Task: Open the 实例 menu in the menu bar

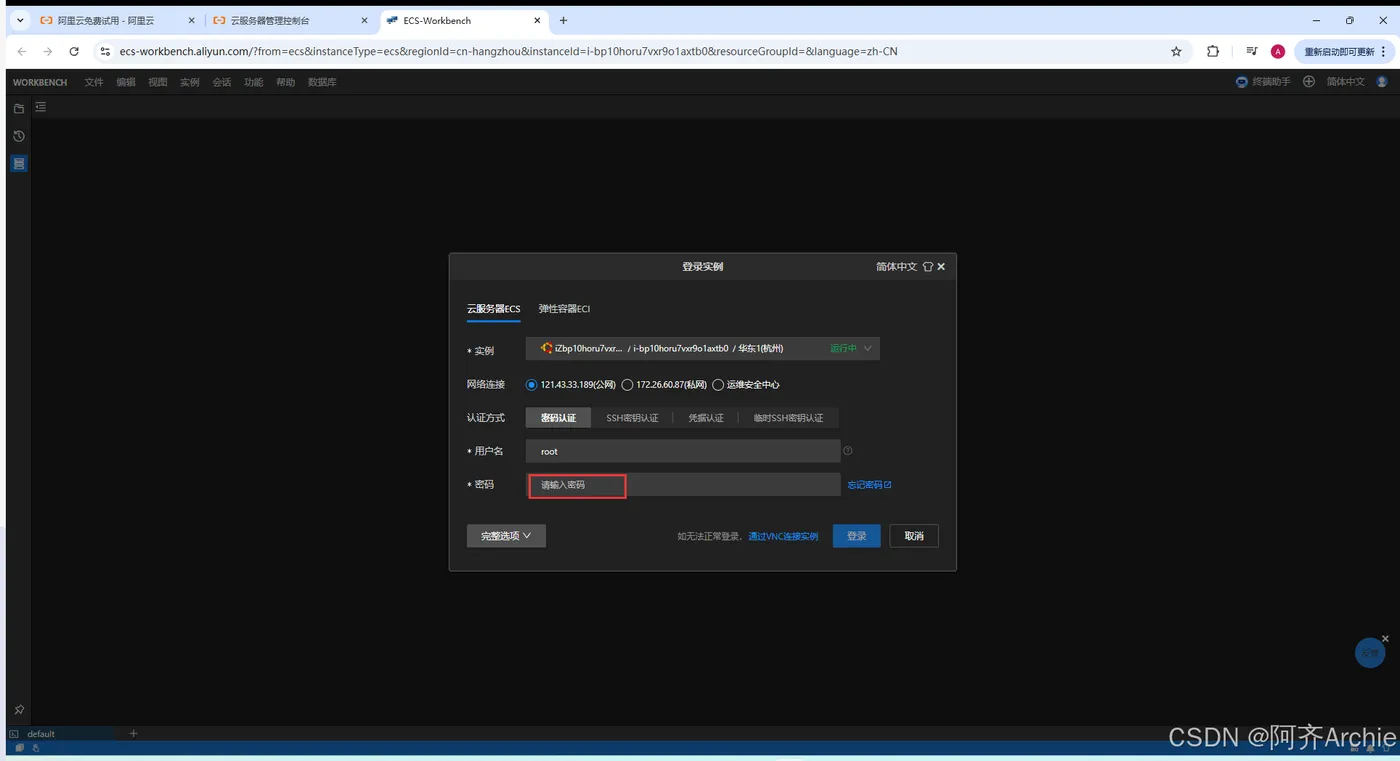Action: pos(190,82)
